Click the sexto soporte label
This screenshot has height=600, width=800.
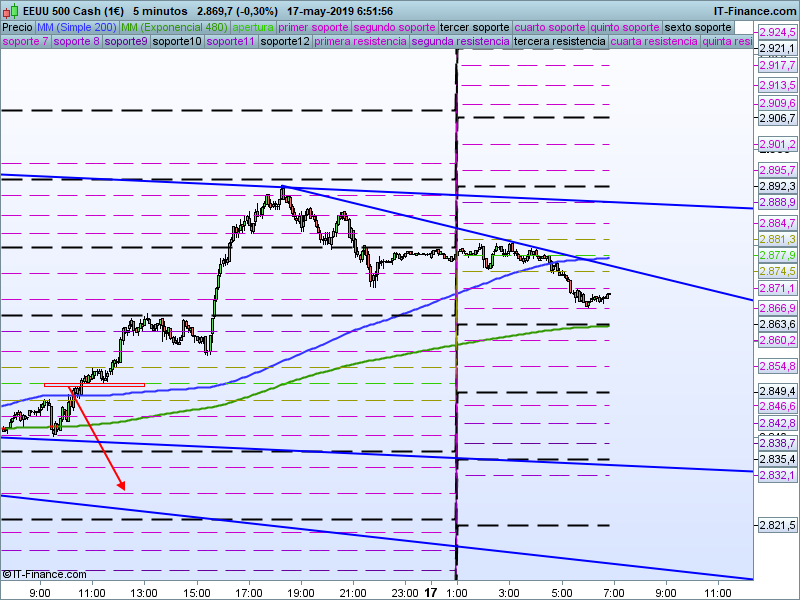[x=697, y=28]
